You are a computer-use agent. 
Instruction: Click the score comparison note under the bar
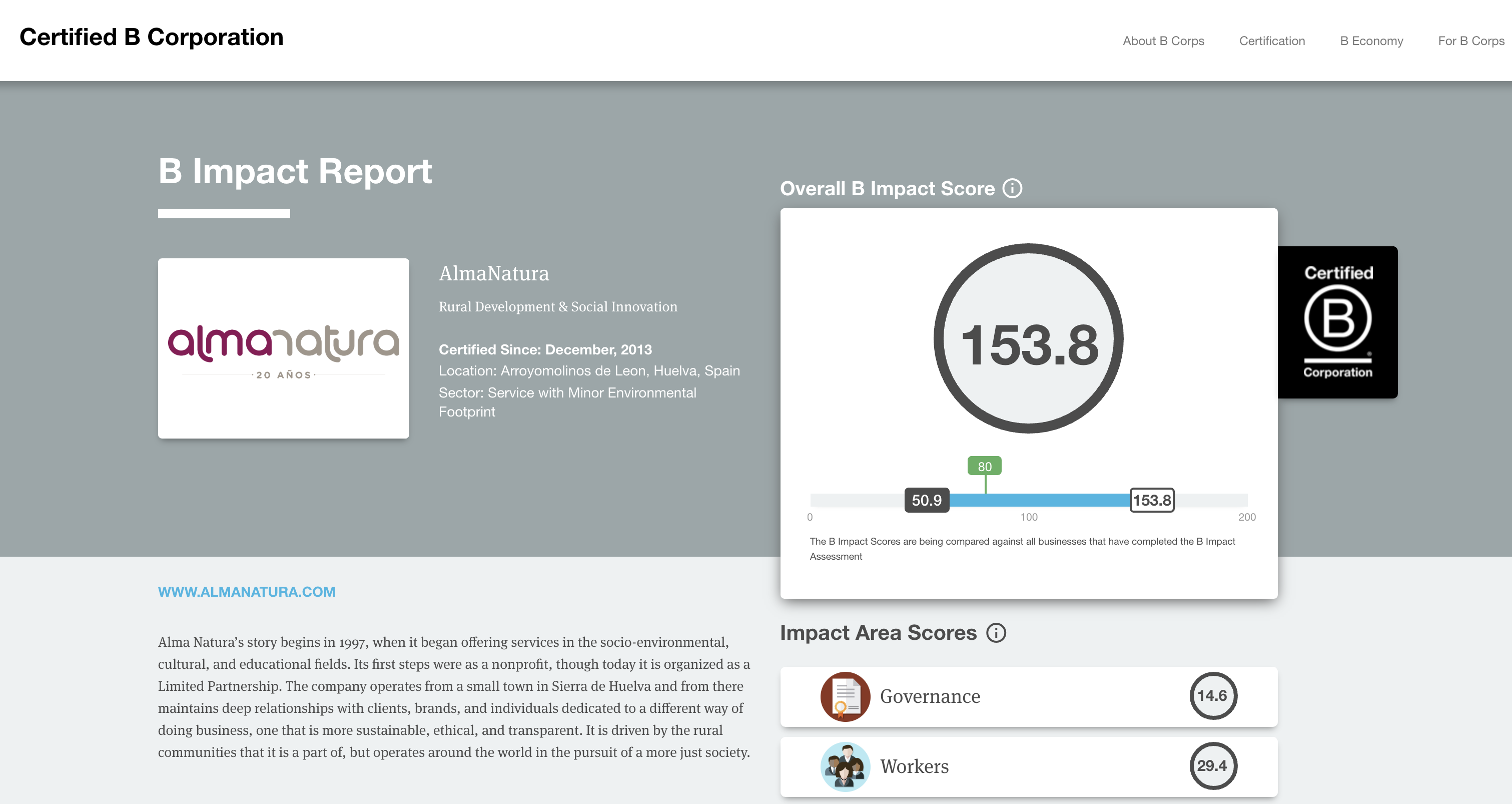coord(1022,549)
